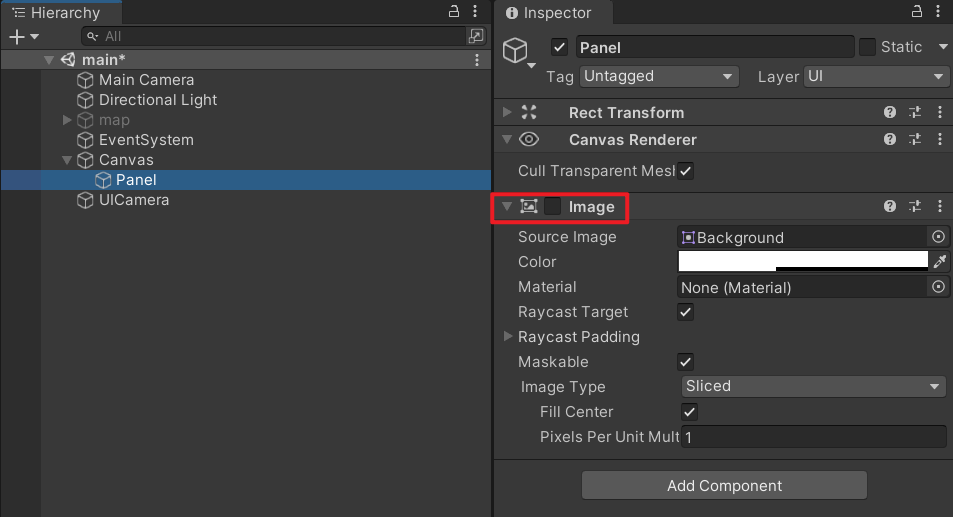This screenshot has height=517, width=953.
Task: Collapse the Canvas Renderer component
Action: (x=507, y=139)
